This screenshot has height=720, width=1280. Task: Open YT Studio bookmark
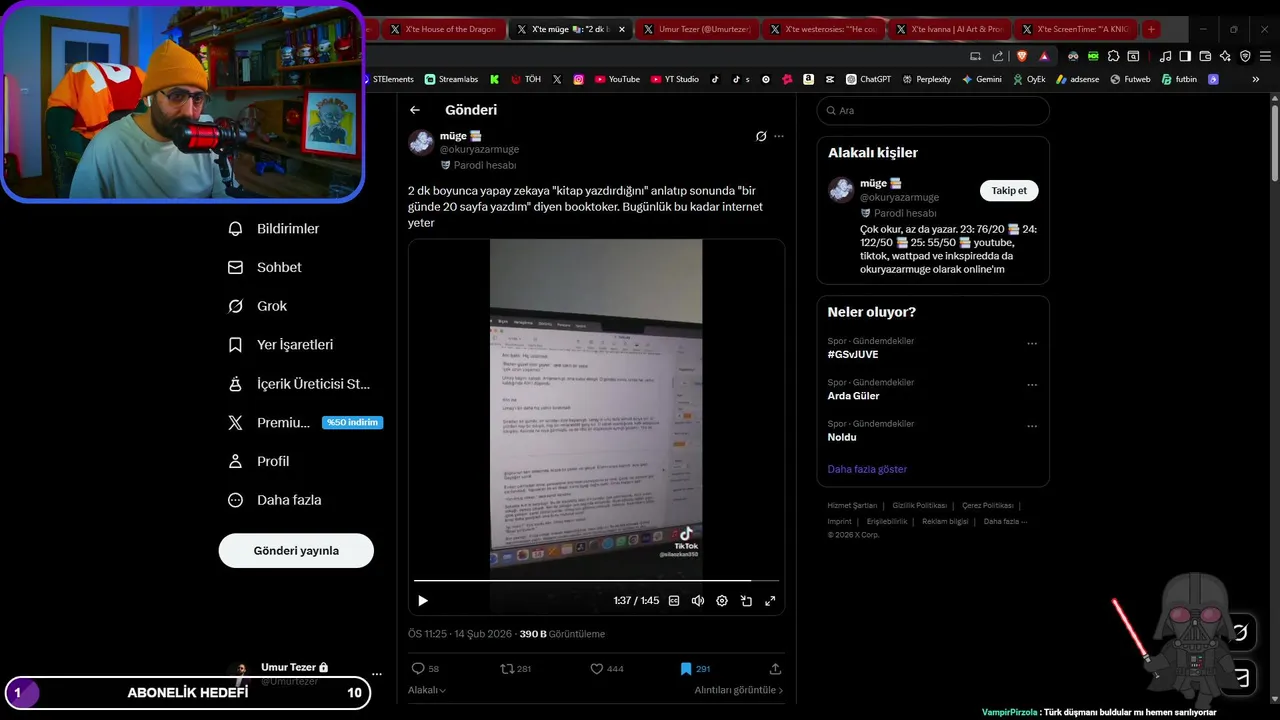click(x=675, y=79)
